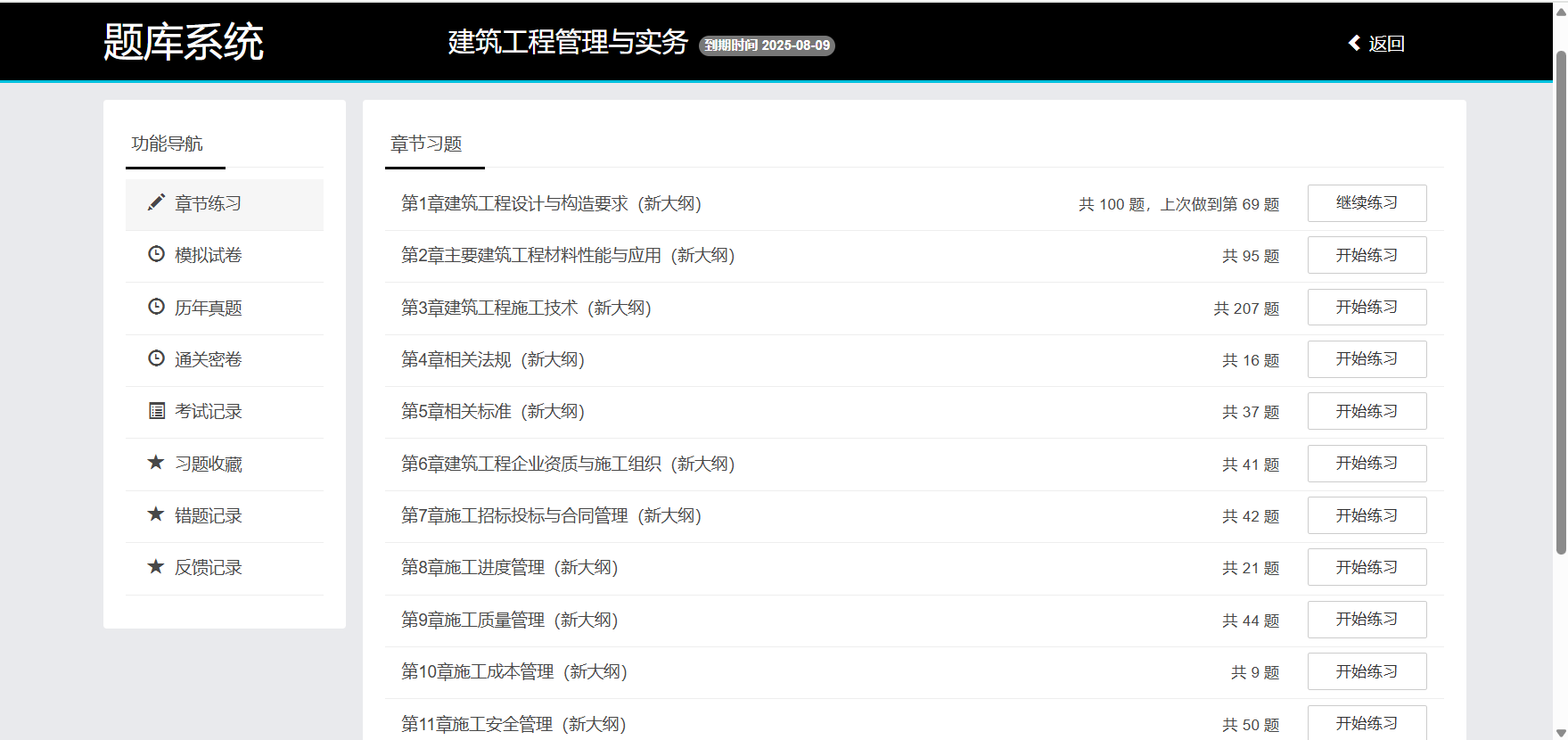Click the page's vertical scrollbar thumb
Viewport: 1568px width, 740px height.
coord(1561,303)
